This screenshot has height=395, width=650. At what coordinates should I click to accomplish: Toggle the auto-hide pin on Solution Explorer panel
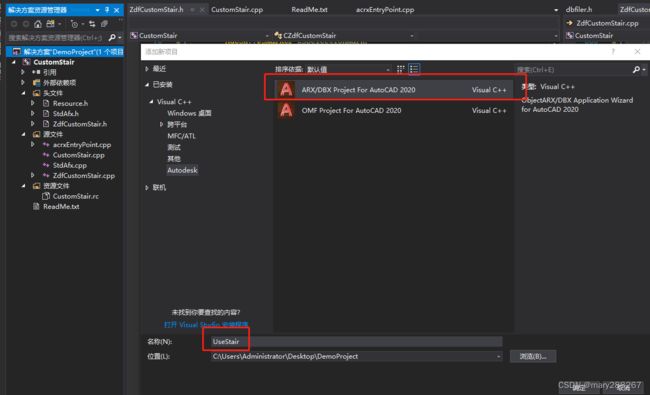click(107, 10)
